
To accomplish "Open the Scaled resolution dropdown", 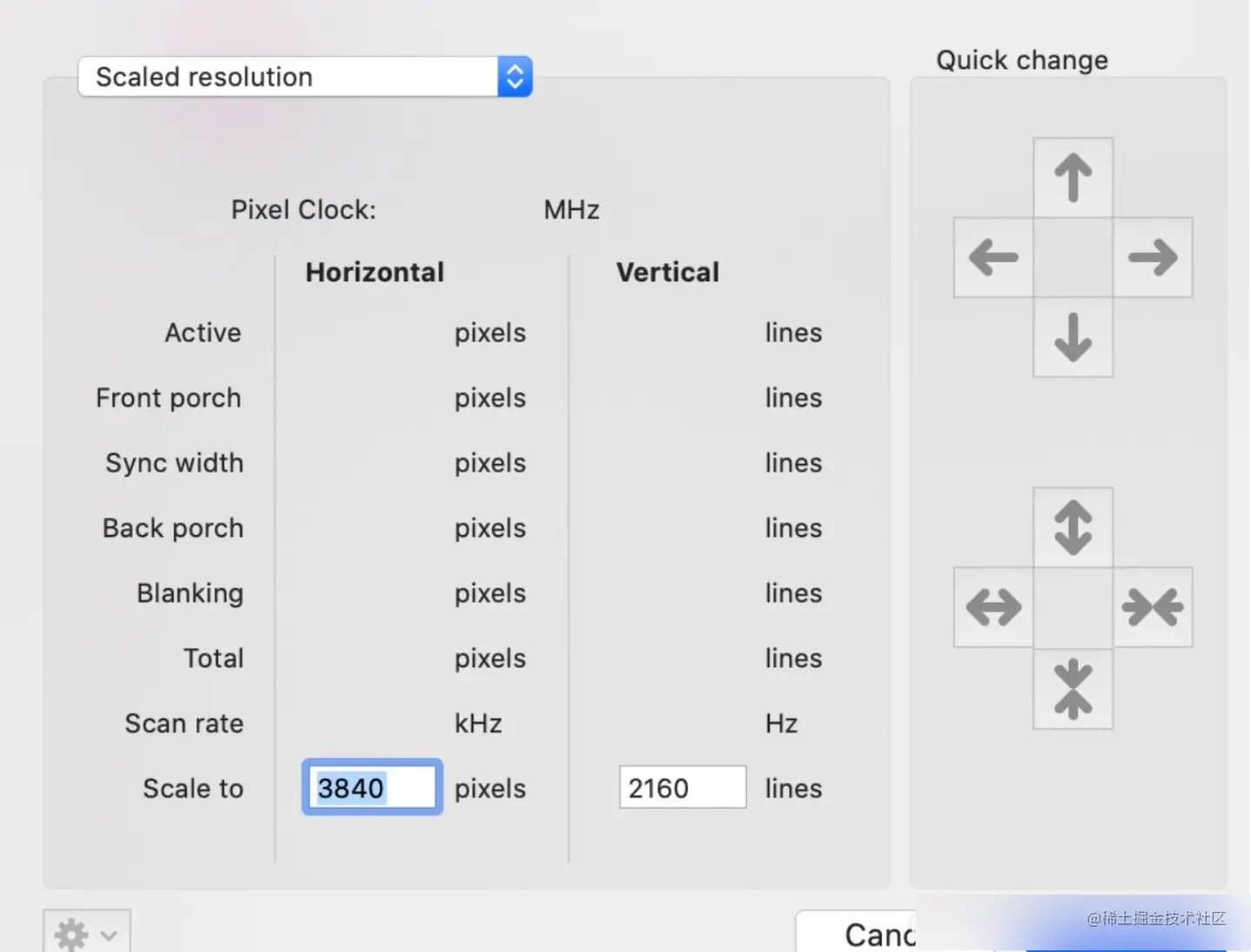I will (304, 77).
